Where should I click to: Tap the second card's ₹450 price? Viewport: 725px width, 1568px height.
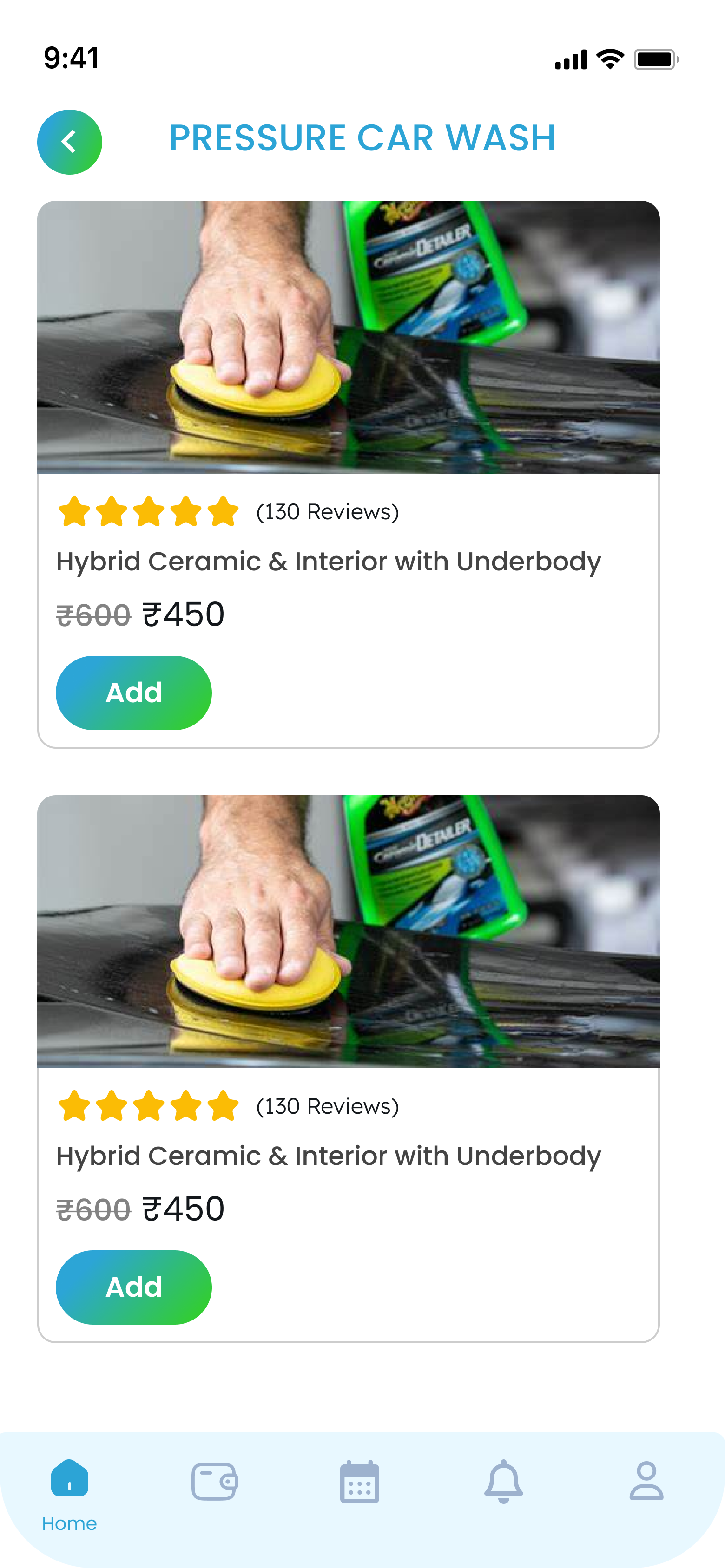point(184,1209)
